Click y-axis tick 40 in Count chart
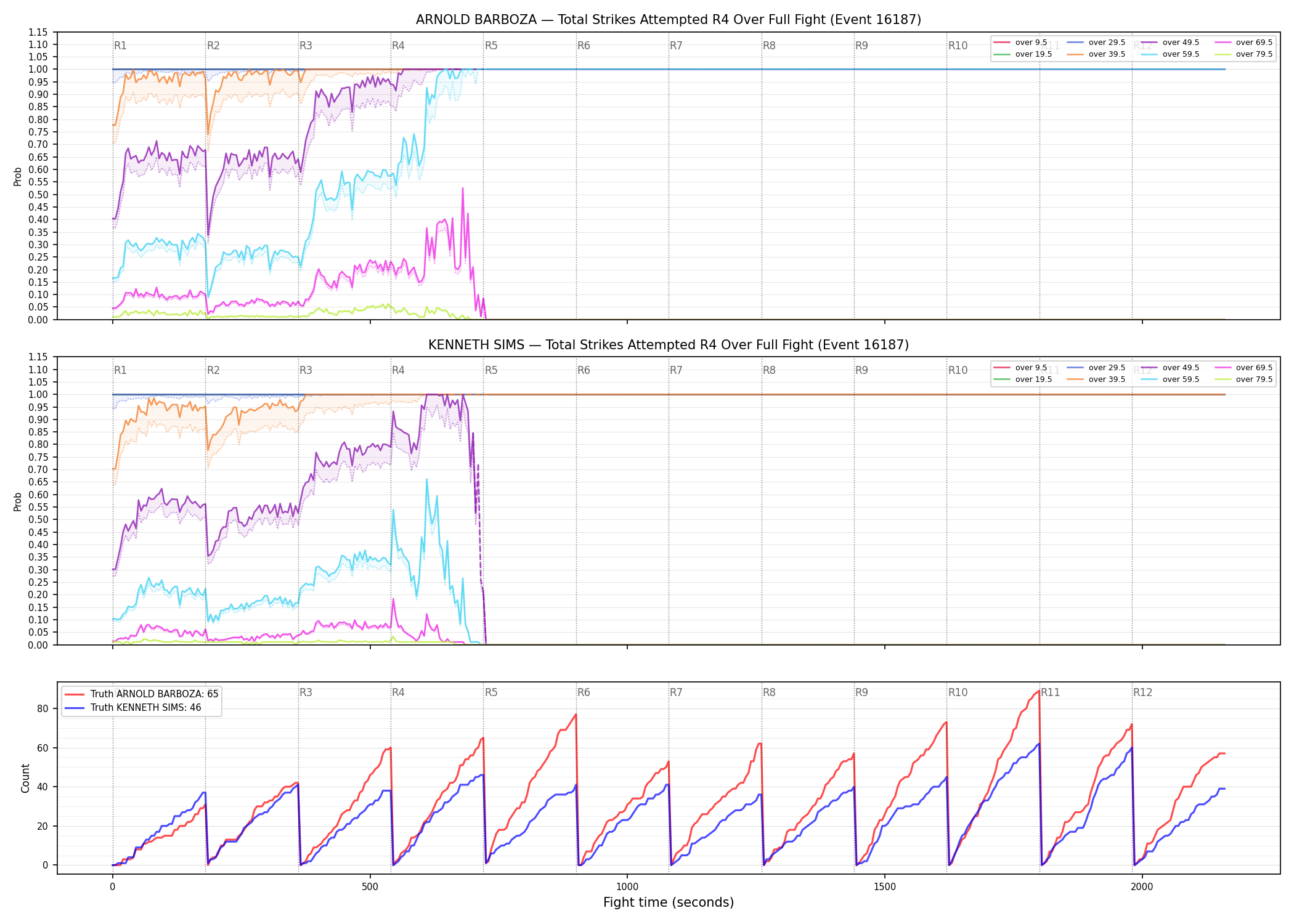This screenshot has width=1294, height=924. (43, 787)
